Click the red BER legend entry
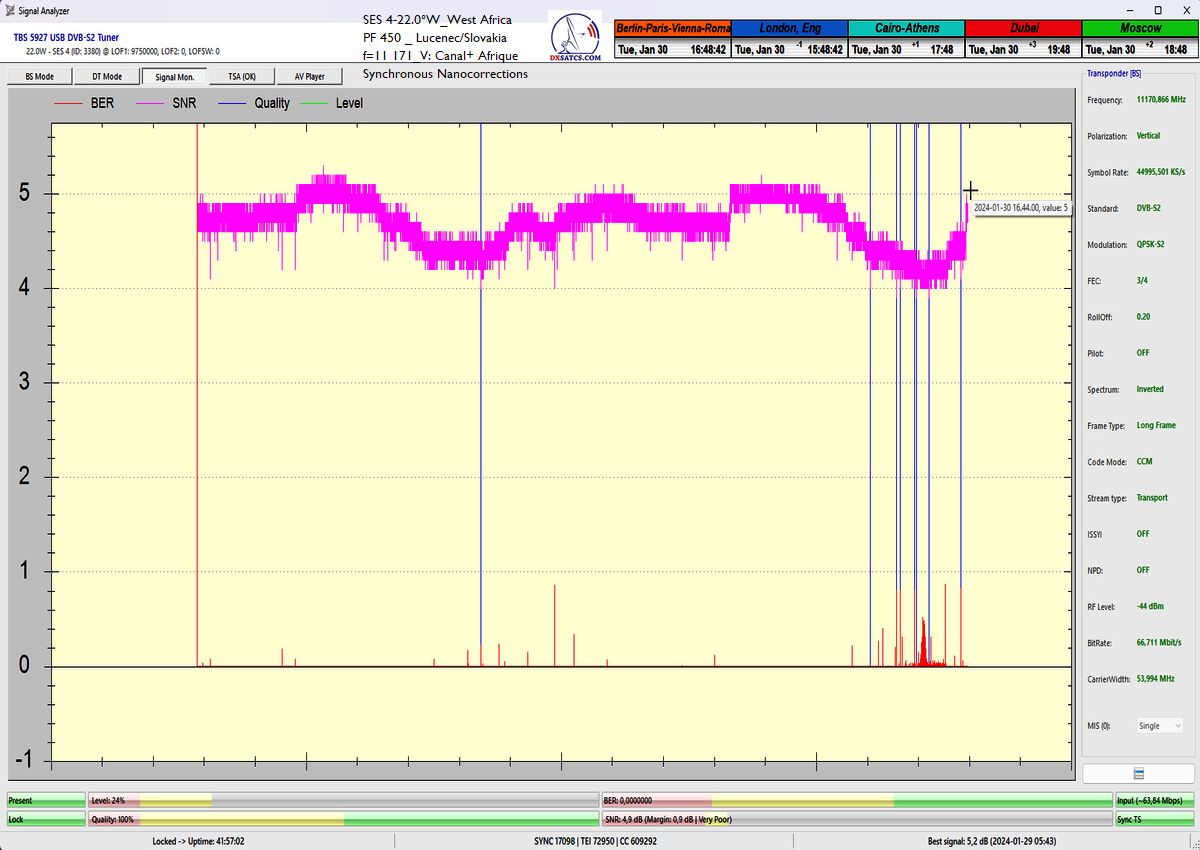 coord(86,103)
